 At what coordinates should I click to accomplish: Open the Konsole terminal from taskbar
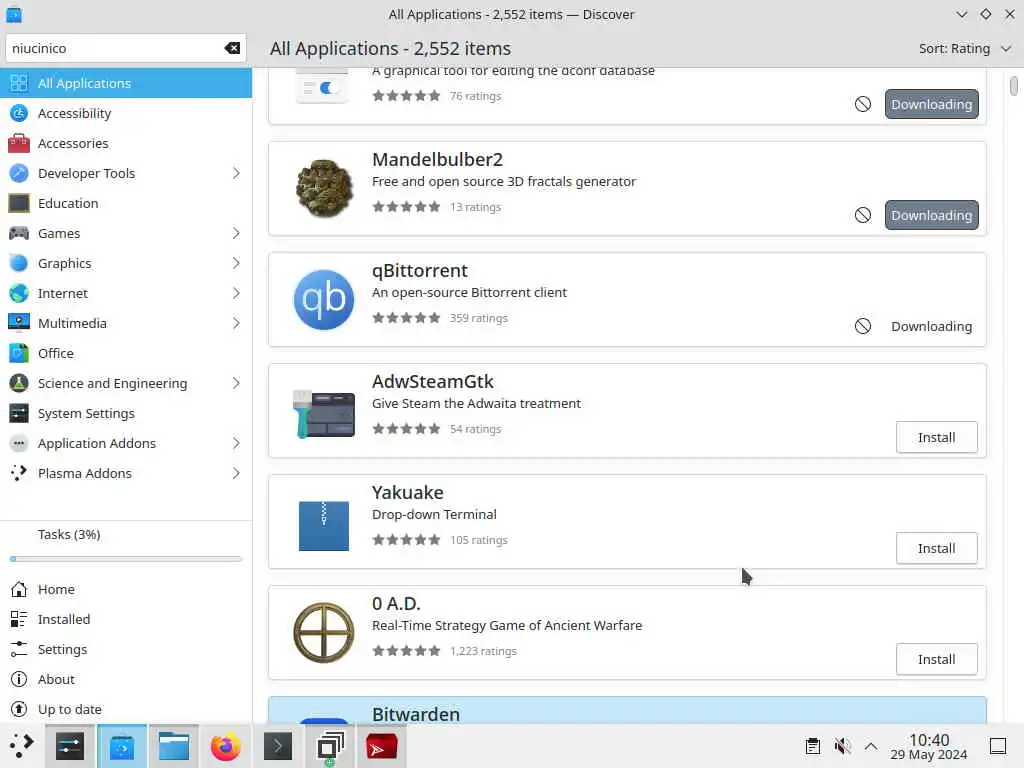click(x=278, y=746)
